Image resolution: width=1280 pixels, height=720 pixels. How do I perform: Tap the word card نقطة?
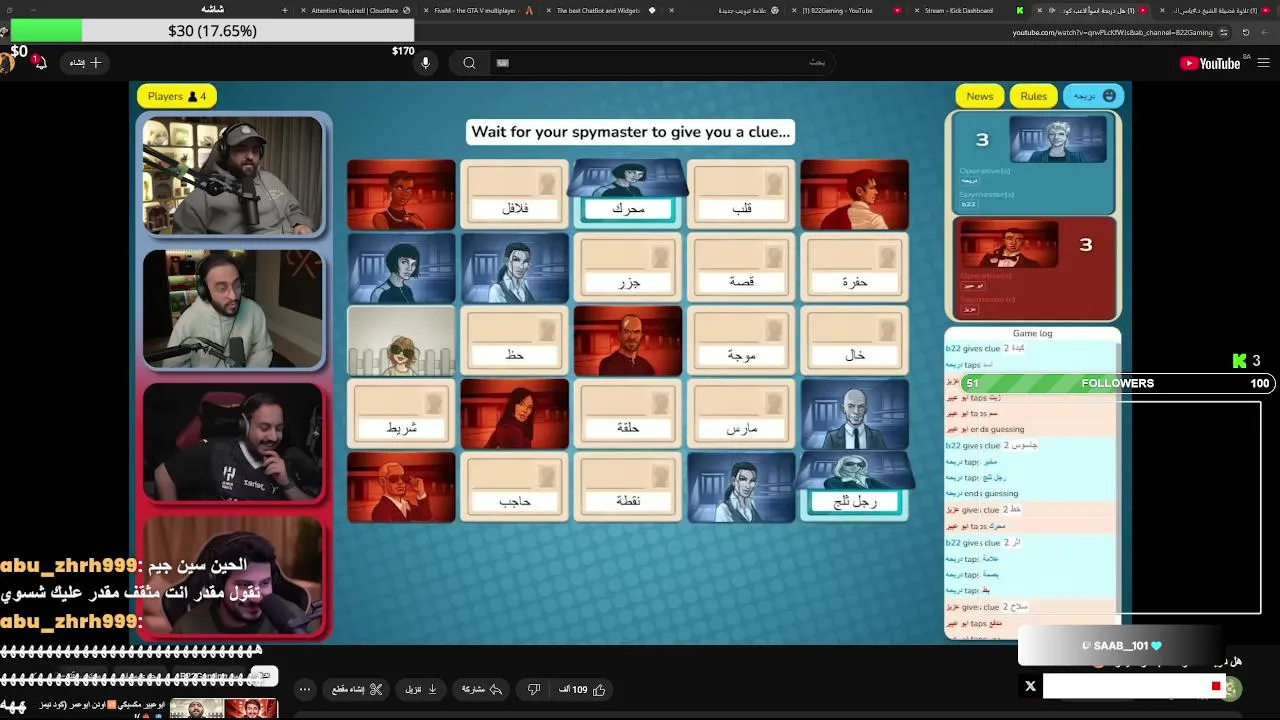(x=628, y=487)
